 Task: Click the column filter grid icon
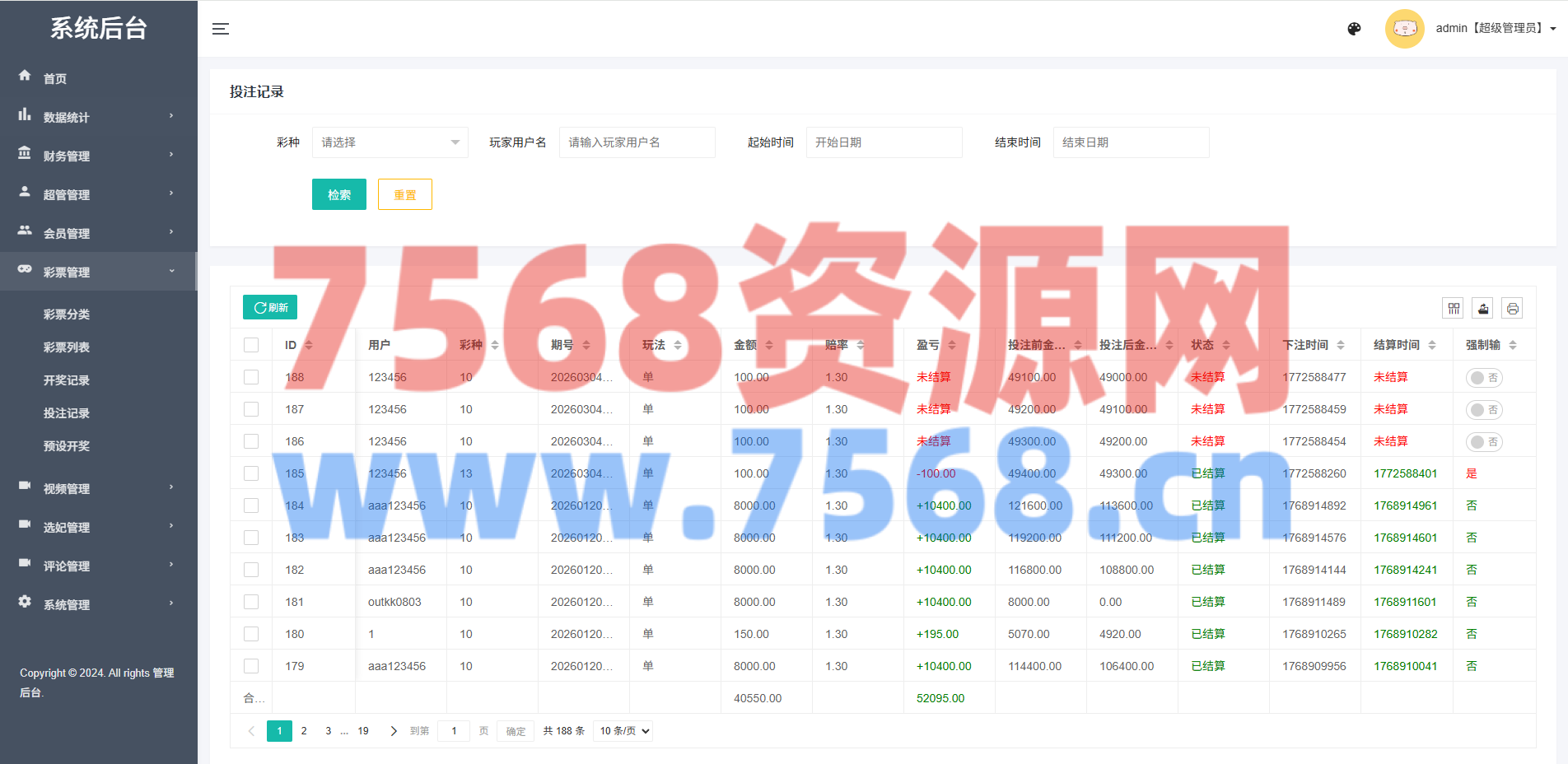click(x=1454, y=308)
